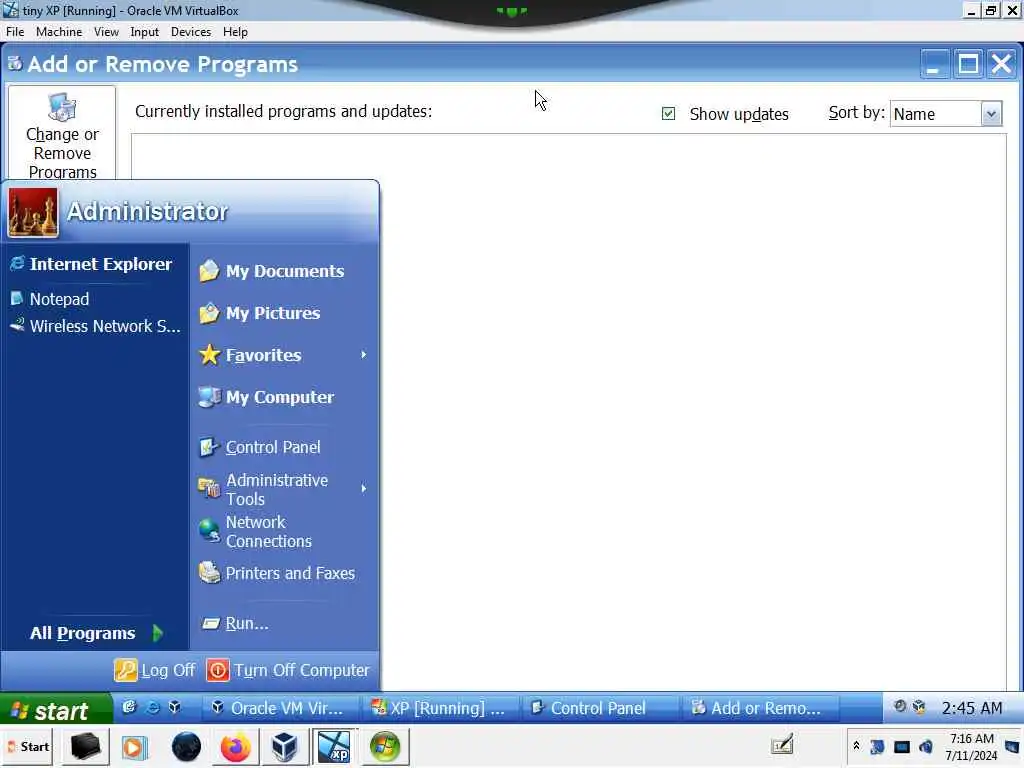The width and height of the screenshot is (1024, 768).
Task: Open Wireless Network Setup wizard entry
Action: pos(95,326)
